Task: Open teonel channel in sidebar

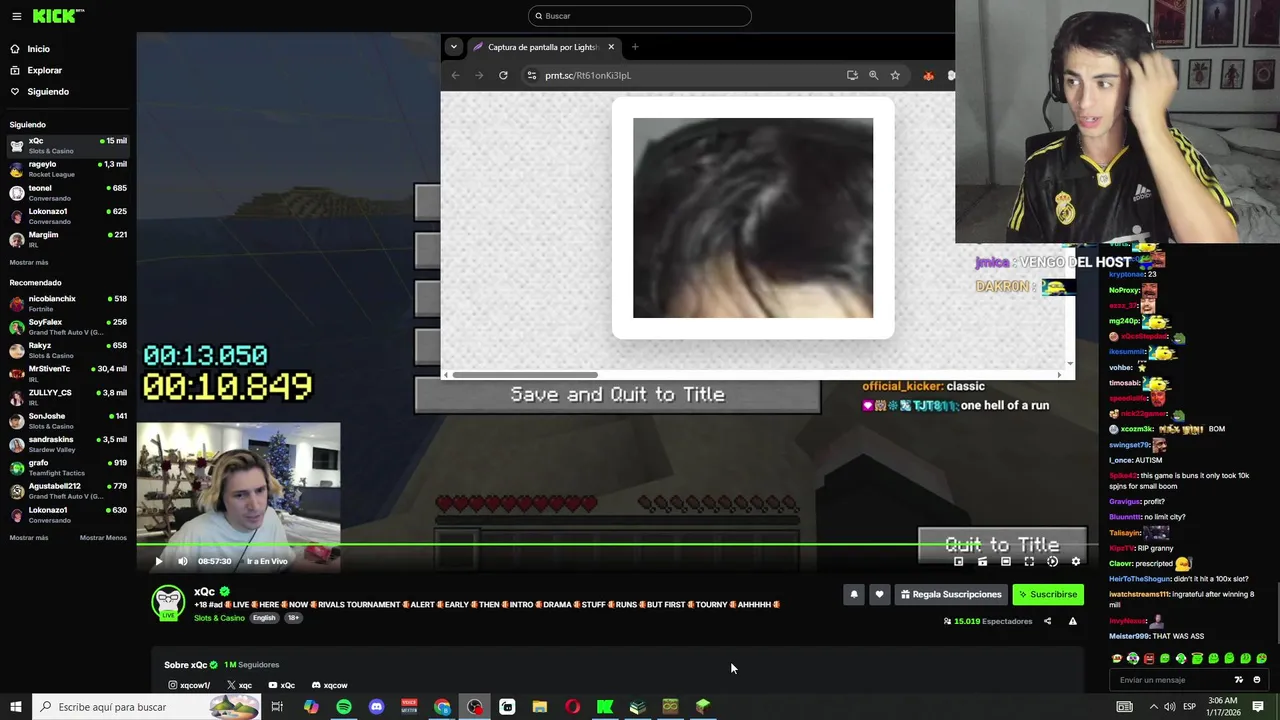Action: coord(68,192)
